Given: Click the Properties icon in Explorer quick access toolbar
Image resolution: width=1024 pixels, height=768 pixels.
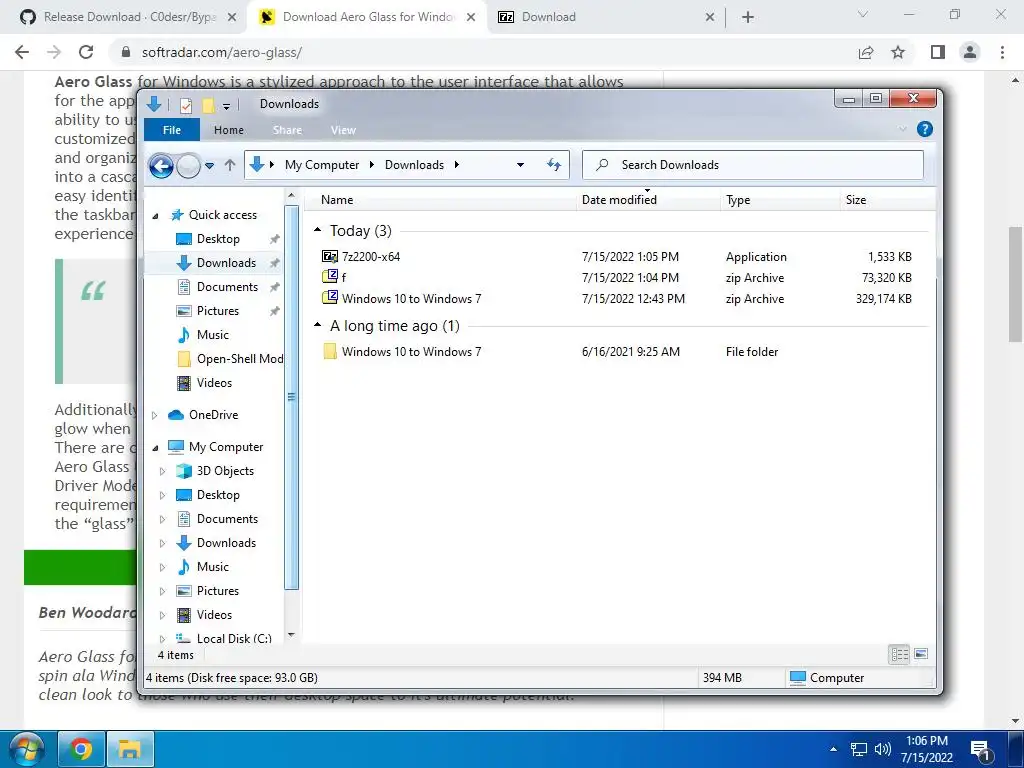Looking at the screenshot, I should point(186,104).
